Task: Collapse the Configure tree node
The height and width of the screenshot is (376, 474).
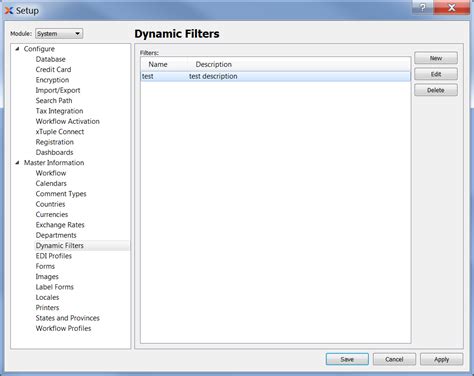Action: pyautogui.click(x=17, y=49)
